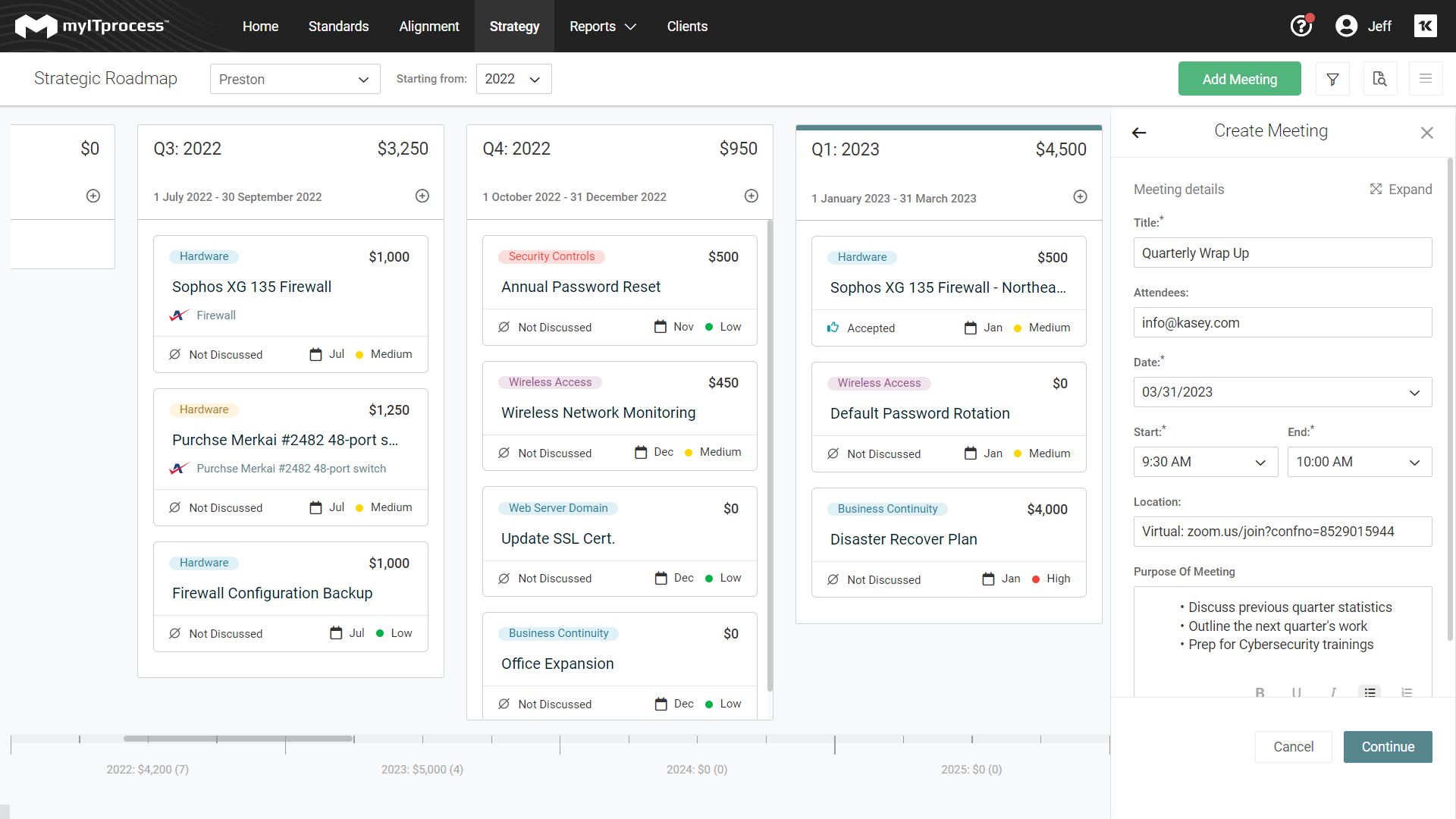Screen dimensions: 1456x819
Task: Open the Annual Password Reset card
Action: pos(620,290)
